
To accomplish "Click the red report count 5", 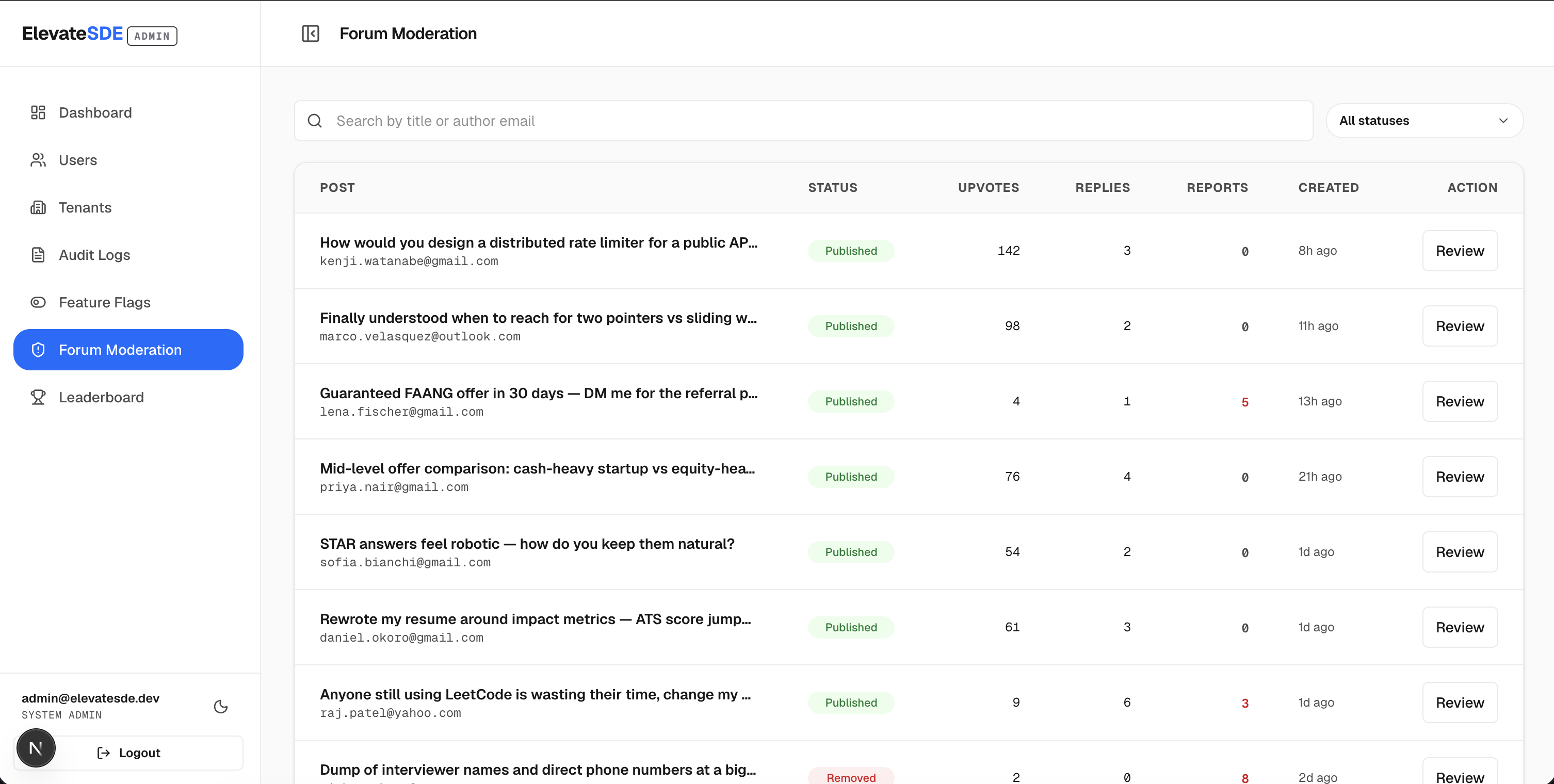I will pos(1244,402).
